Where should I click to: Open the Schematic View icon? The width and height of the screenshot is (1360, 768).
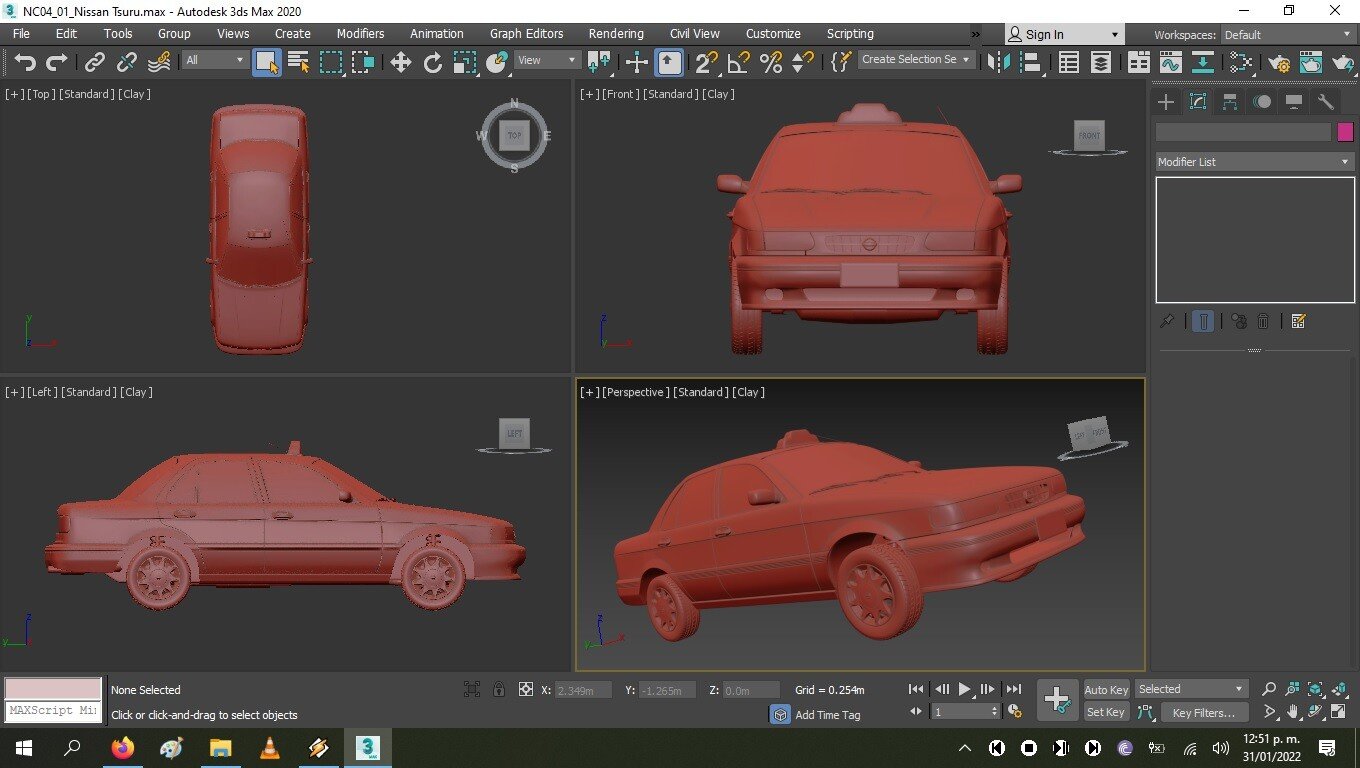[x=1203, y=62]
